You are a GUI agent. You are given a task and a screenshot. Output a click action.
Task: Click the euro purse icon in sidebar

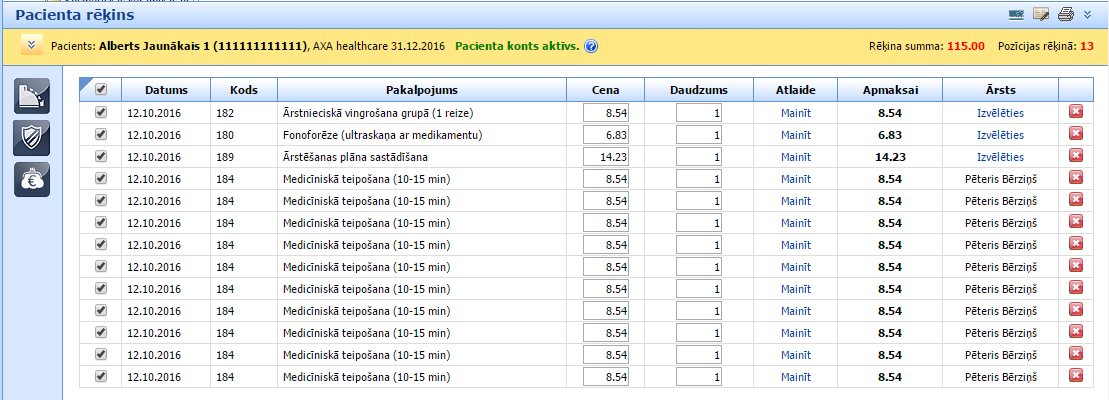32,179
